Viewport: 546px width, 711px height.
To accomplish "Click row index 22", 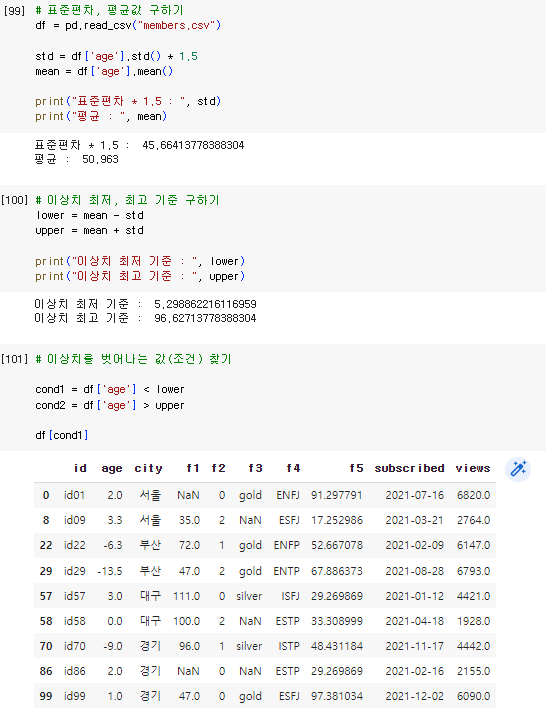I will (46, 545).
